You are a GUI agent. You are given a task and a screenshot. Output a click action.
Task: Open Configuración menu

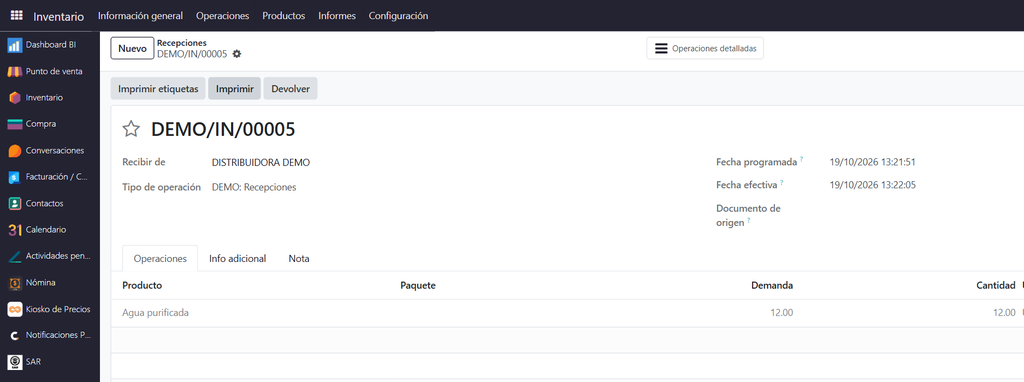(398, 16)
